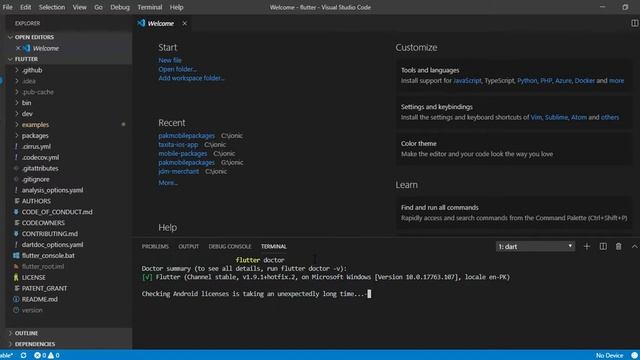Close the Welcome tab
Screen dimensions: 640x360
pos(184,23)
